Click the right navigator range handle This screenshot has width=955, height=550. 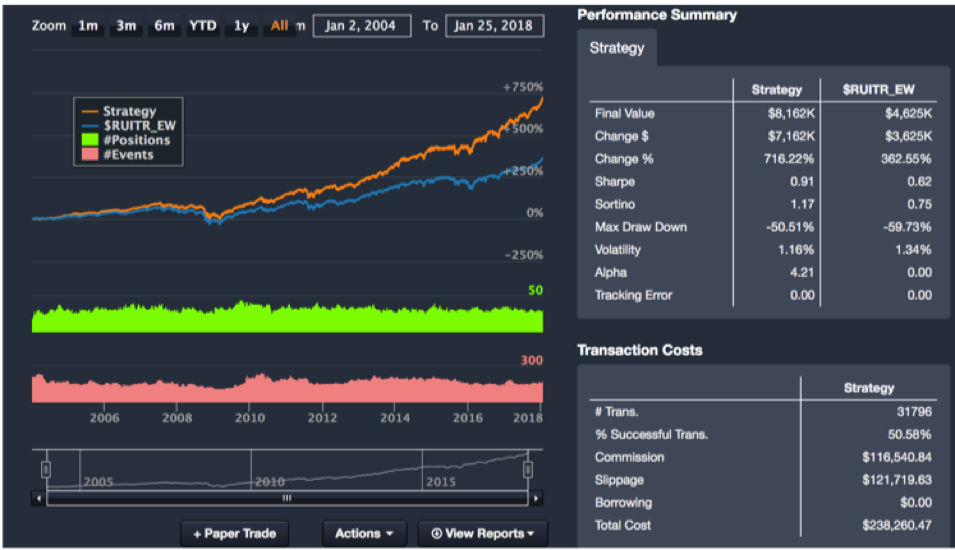[x=528, y=469]
